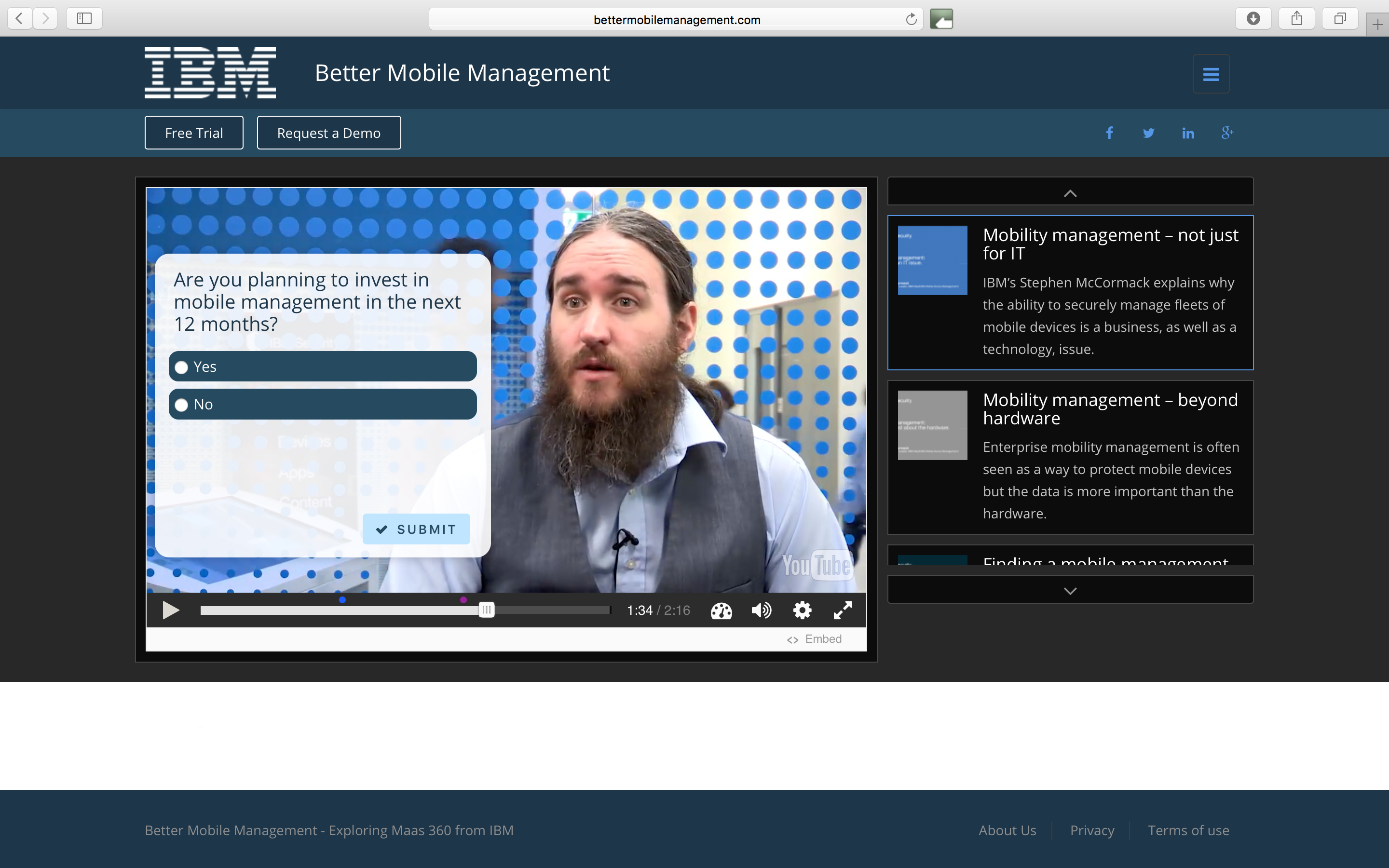This screenshot has width=1389, height=868.
Task: Open the hamburger navigation menu
Action: coord(1211,74)
